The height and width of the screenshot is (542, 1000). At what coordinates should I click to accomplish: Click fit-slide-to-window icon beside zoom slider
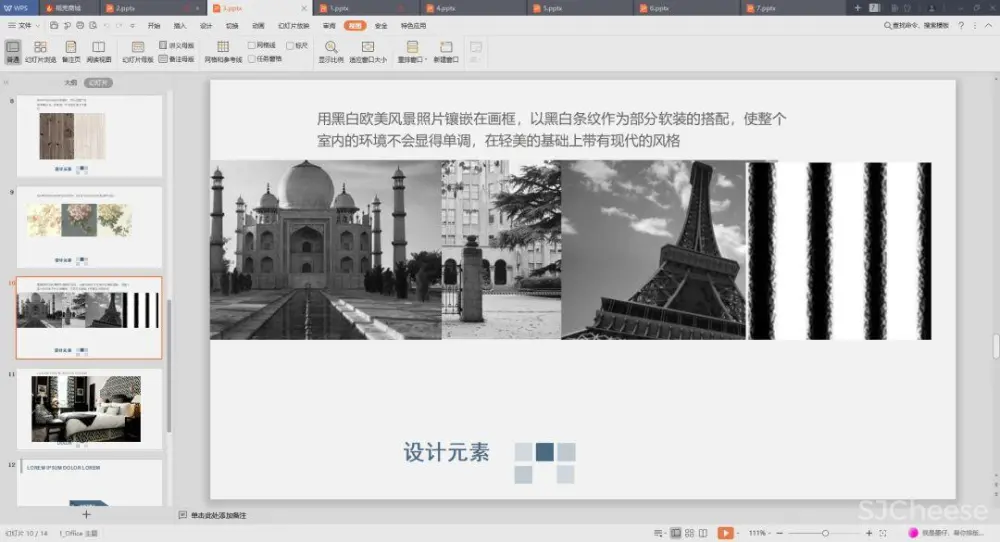click(883, 532)
